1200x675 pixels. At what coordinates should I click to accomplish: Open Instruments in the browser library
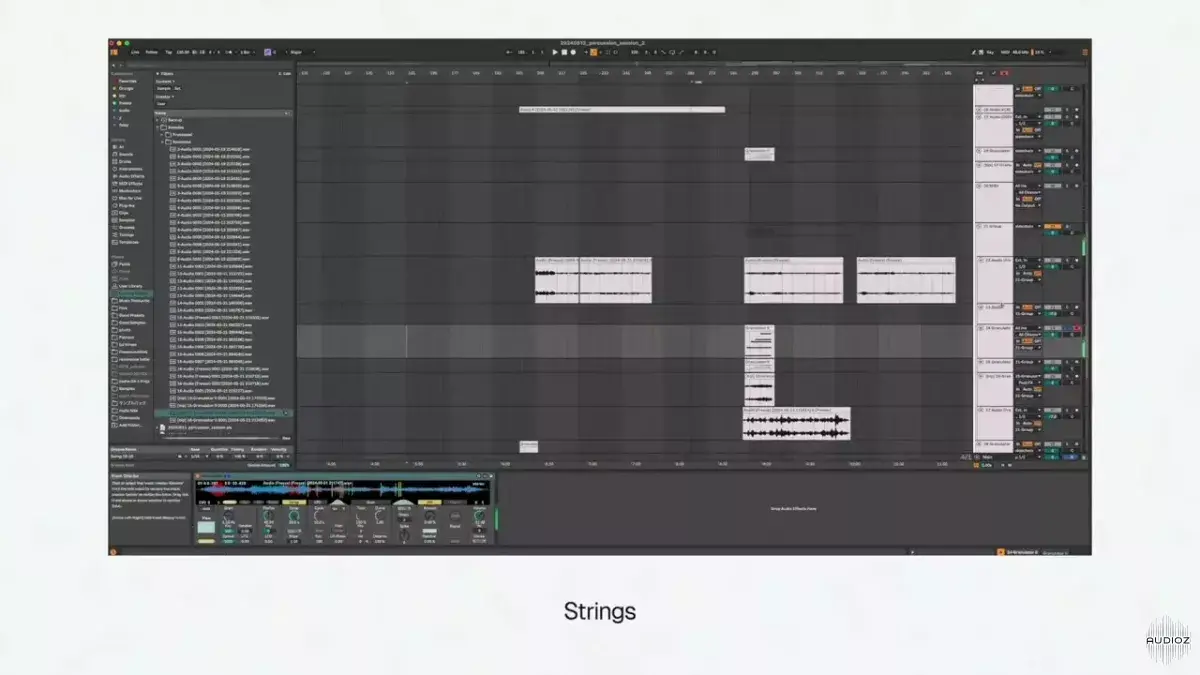click(129, 168)
